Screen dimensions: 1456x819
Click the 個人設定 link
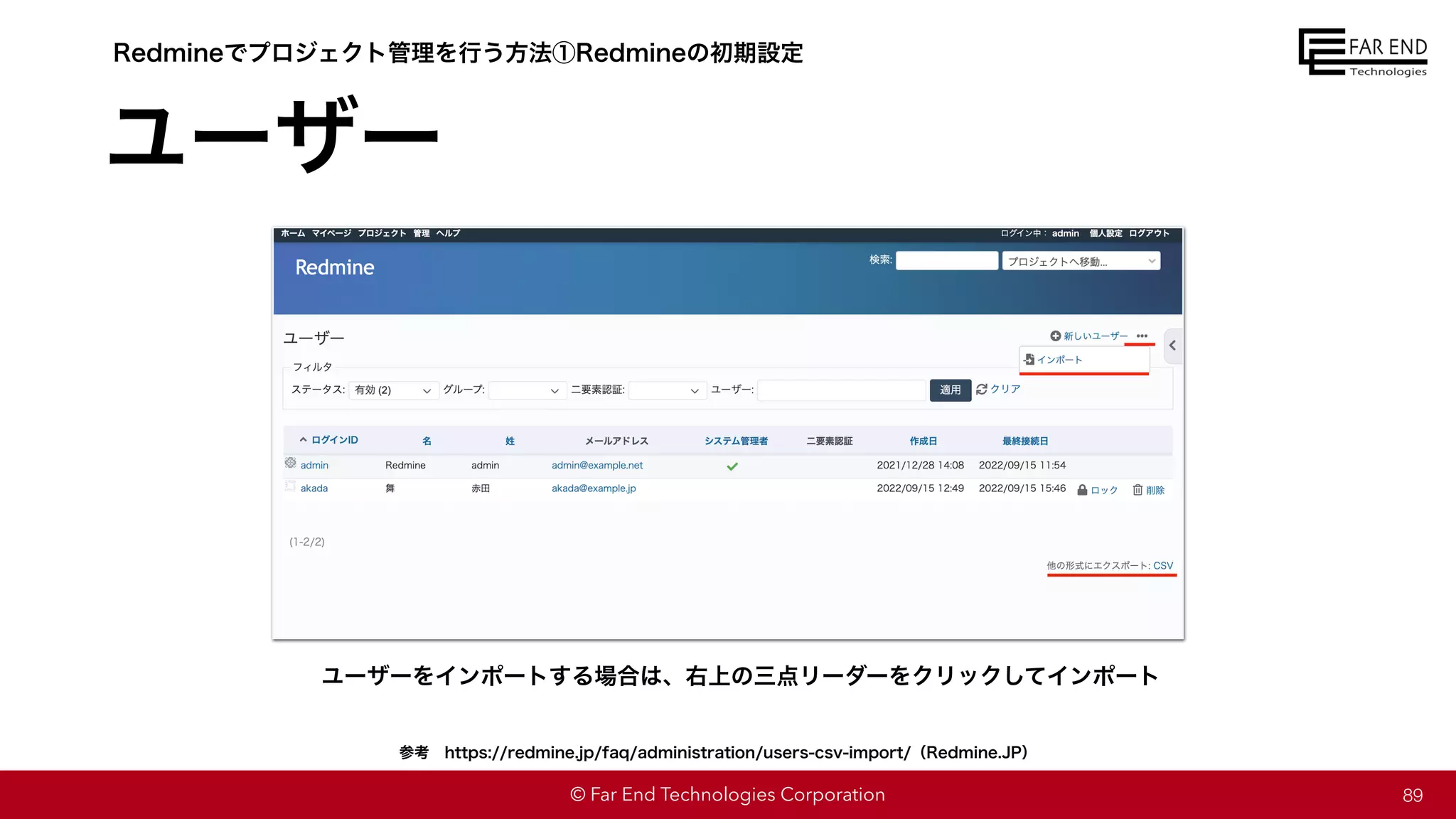tap(1106, 233)
